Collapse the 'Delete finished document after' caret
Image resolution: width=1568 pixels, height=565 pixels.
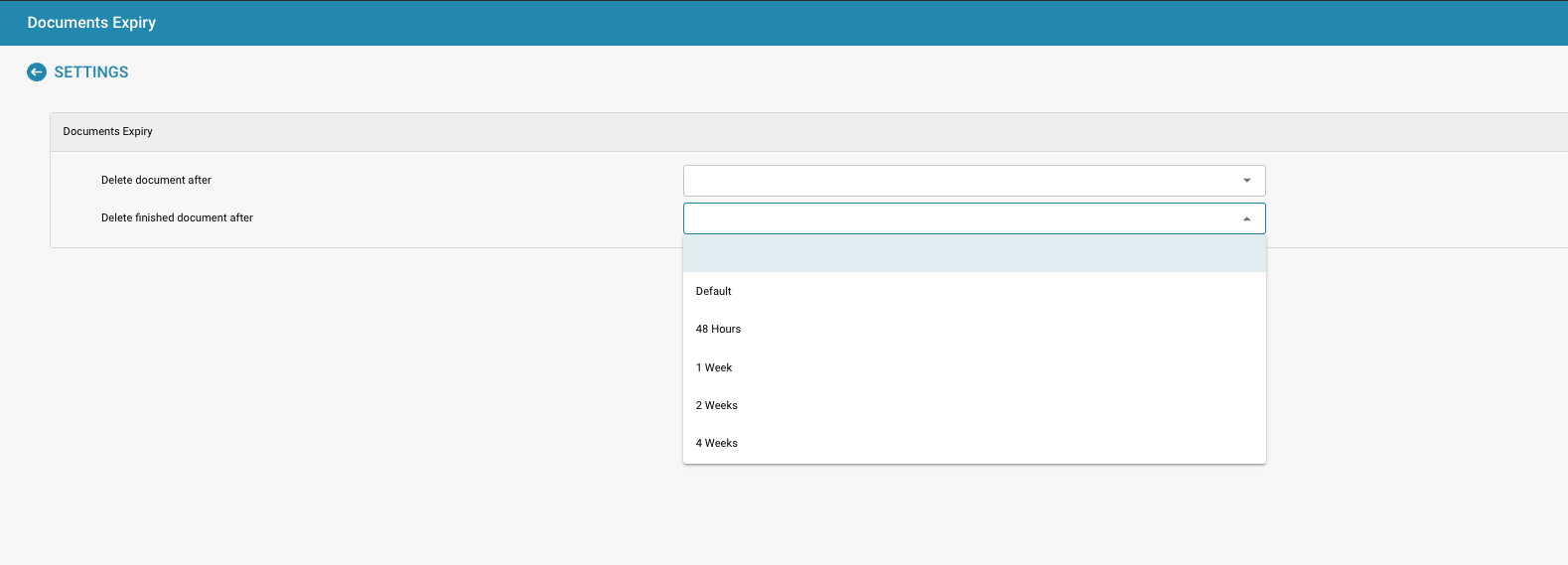click(1246, 218)
